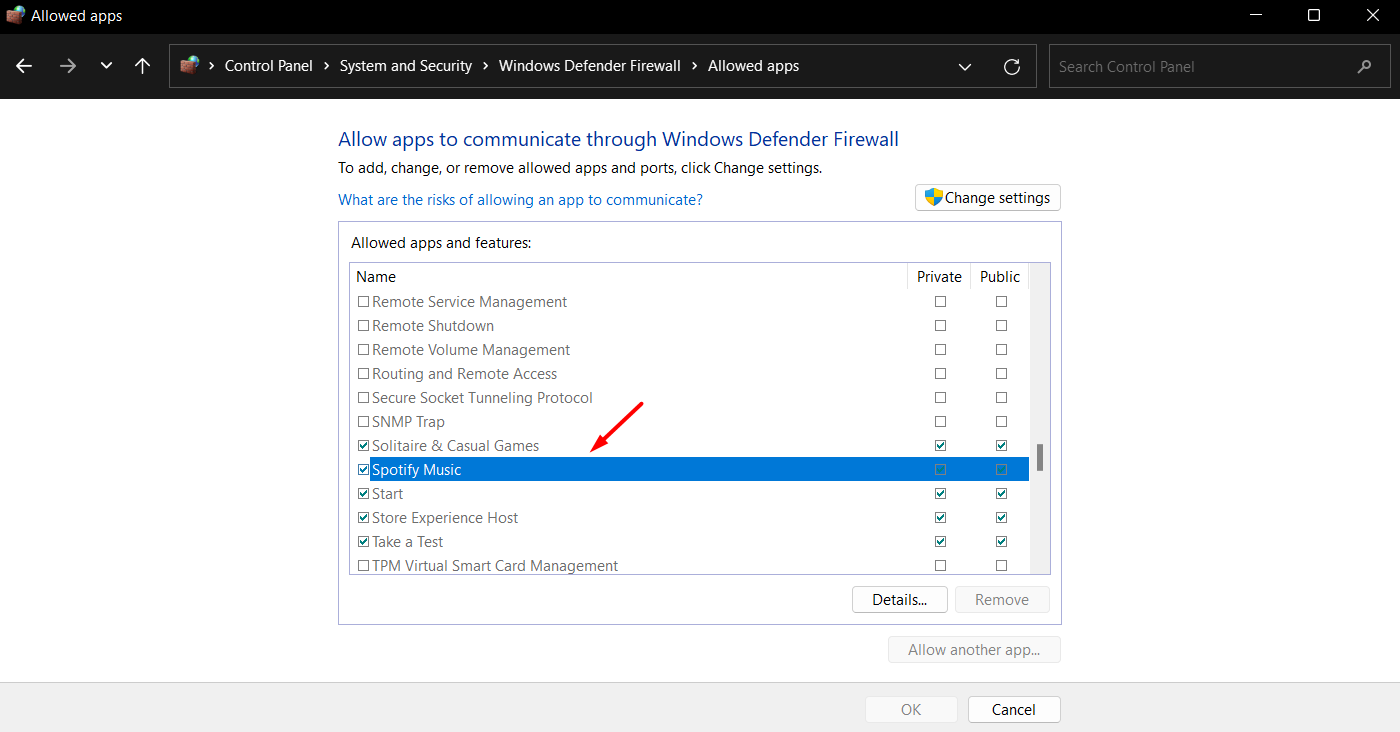1400x732 pixels.
Task: Click the Private column header
Action: tap(939, 277)
